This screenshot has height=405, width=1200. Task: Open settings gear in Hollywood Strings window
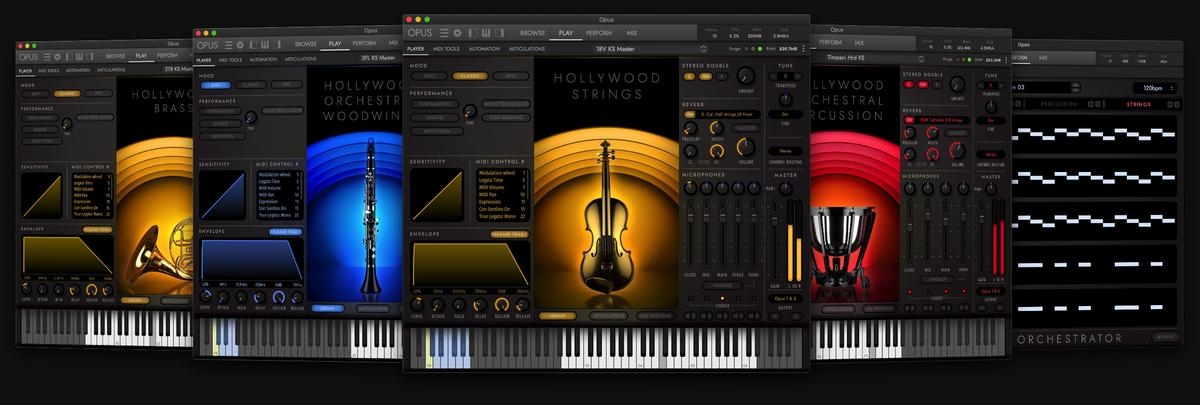click(x=457, y=33)
